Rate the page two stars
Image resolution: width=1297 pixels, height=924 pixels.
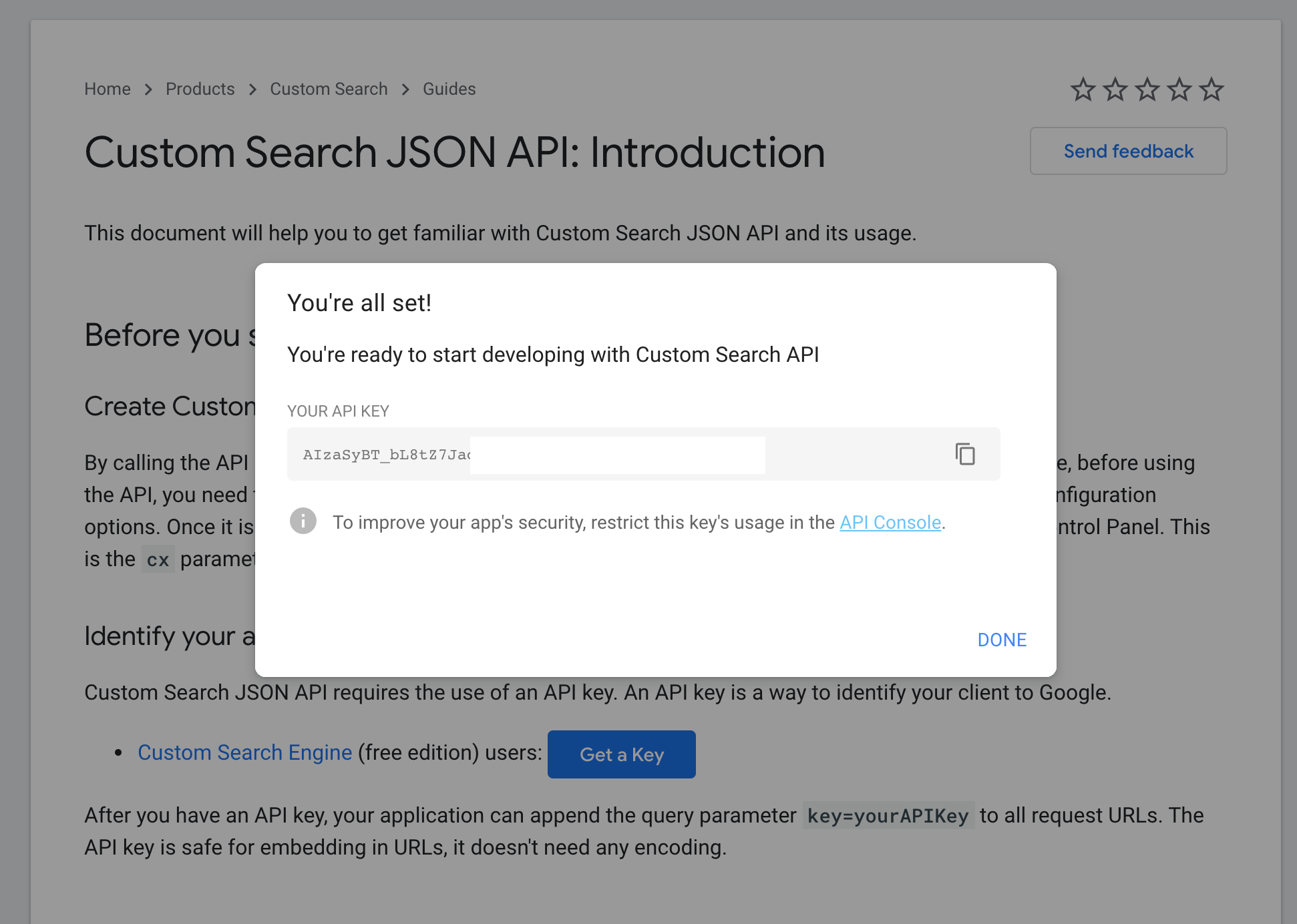tap(1115, 89)
